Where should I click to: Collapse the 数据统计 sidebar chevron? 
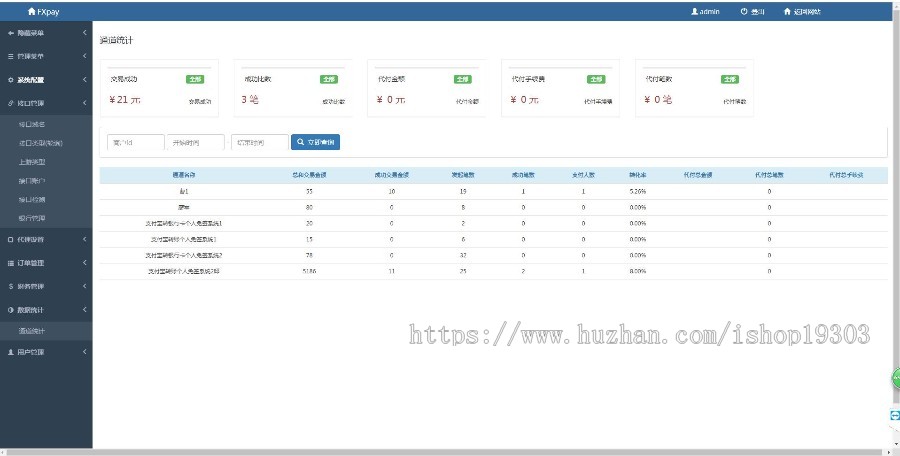(x=84, y=310)
